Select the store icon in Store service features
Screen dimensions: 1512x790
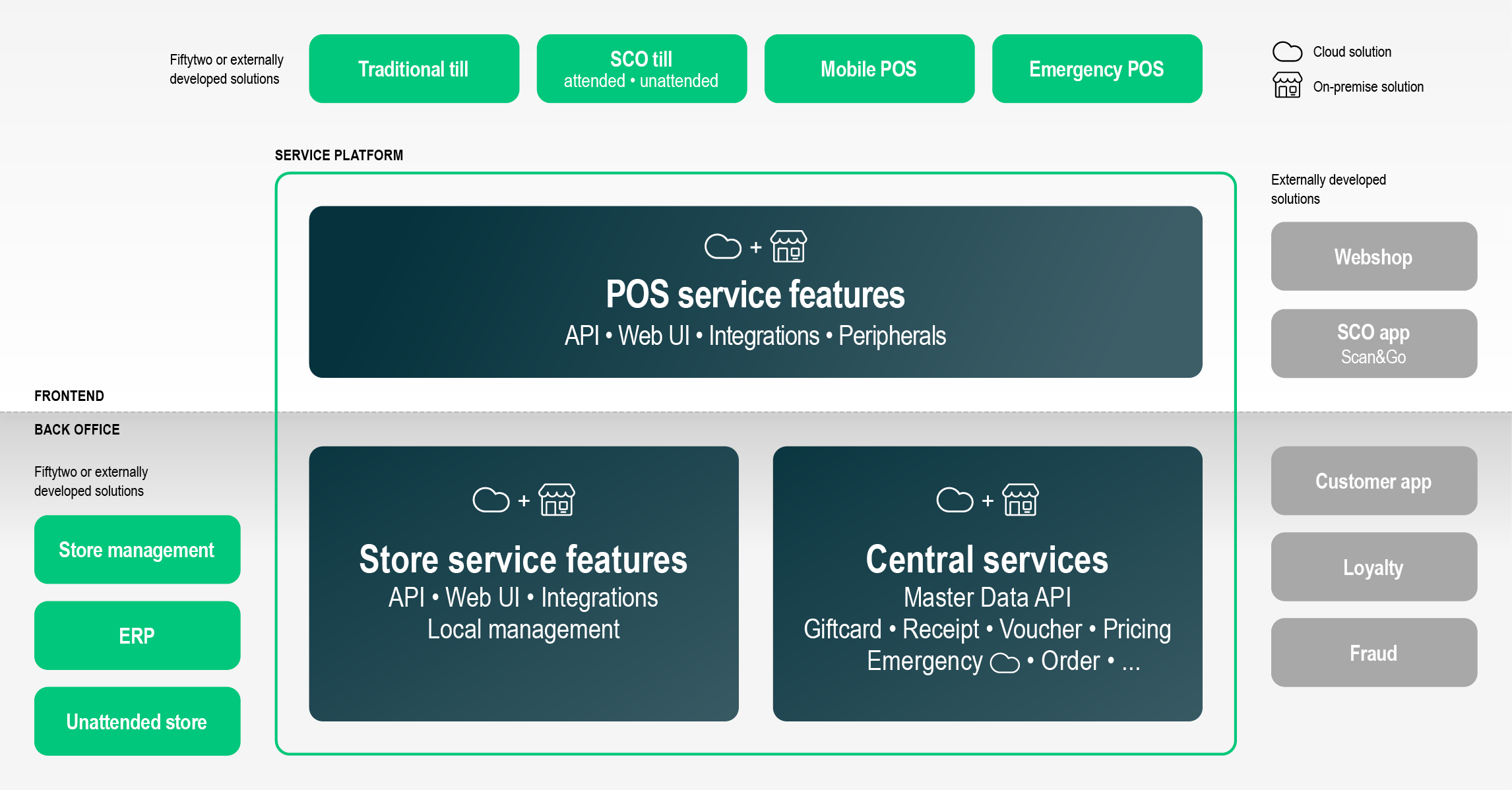tap(556, 501)
